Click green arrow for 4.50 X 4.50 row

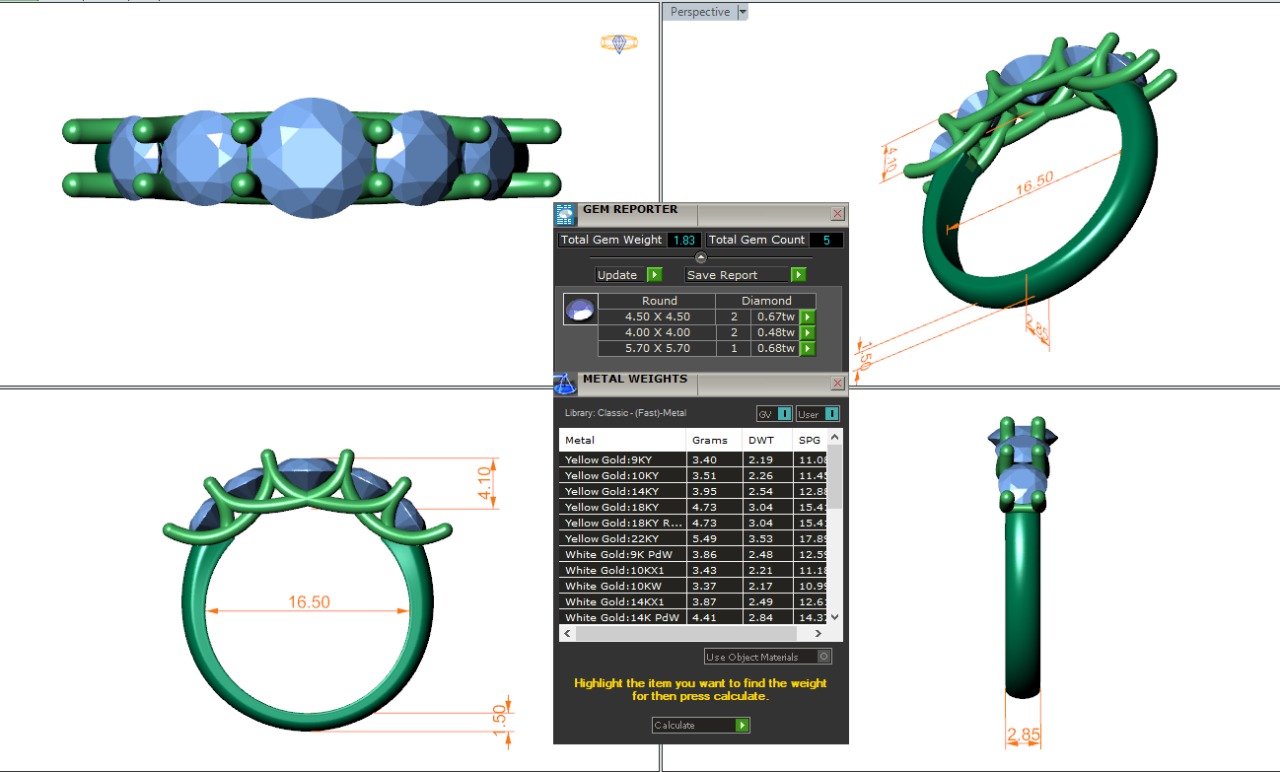808,317
